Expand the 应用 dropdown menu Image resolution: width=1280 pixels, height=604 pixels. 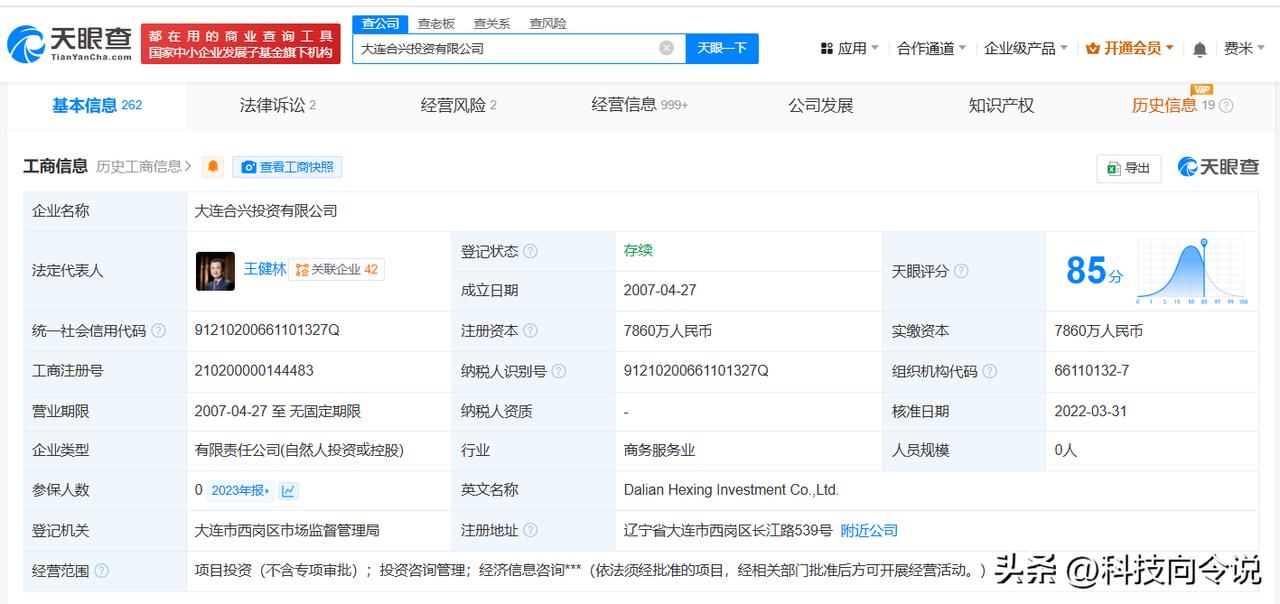(x=849, y=48)
